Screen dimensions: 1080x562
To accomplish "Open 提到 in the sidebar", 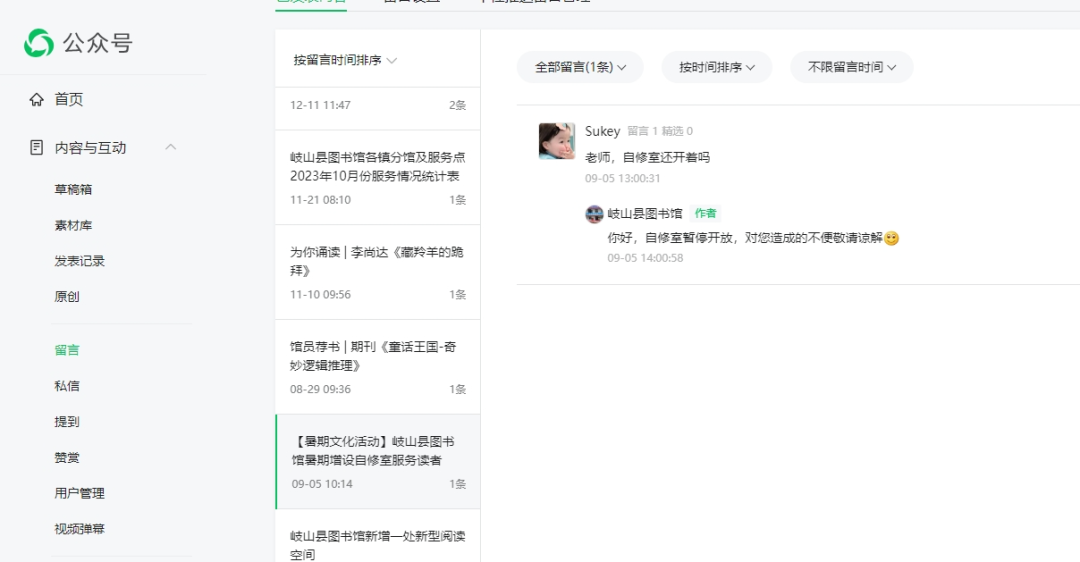I will pyautogui.click(x=67, y=422).
